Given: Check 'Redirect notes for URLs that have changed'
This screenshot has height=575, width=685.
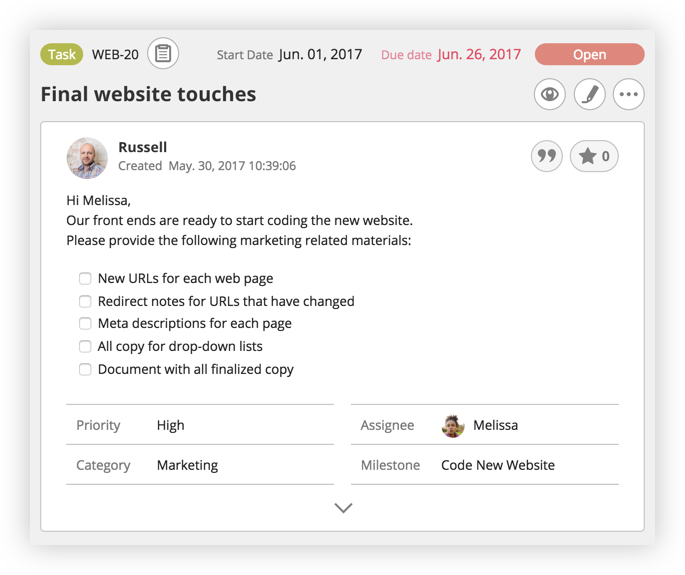Looking at the screenshot, I should click(86, 301).
